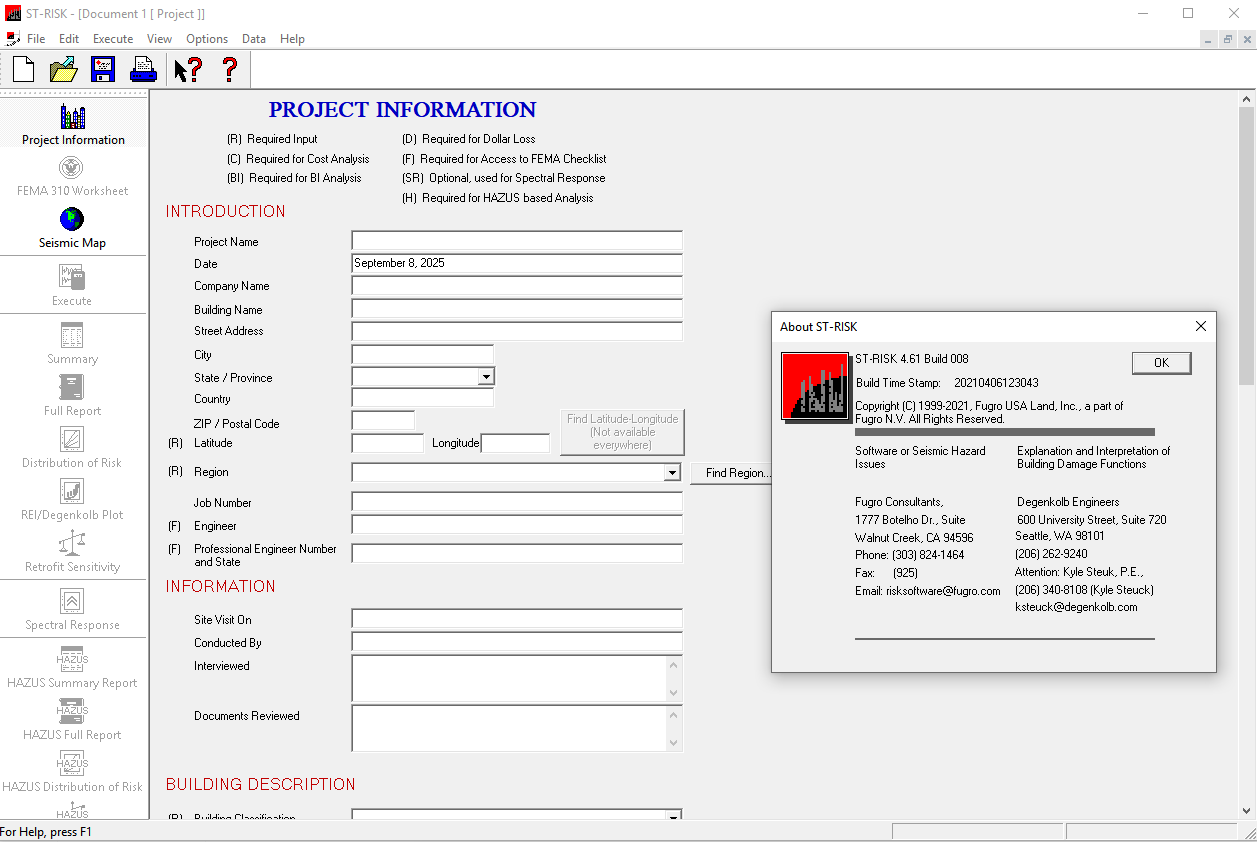Open the Spectral Response sidebar icon

(72, 601)
